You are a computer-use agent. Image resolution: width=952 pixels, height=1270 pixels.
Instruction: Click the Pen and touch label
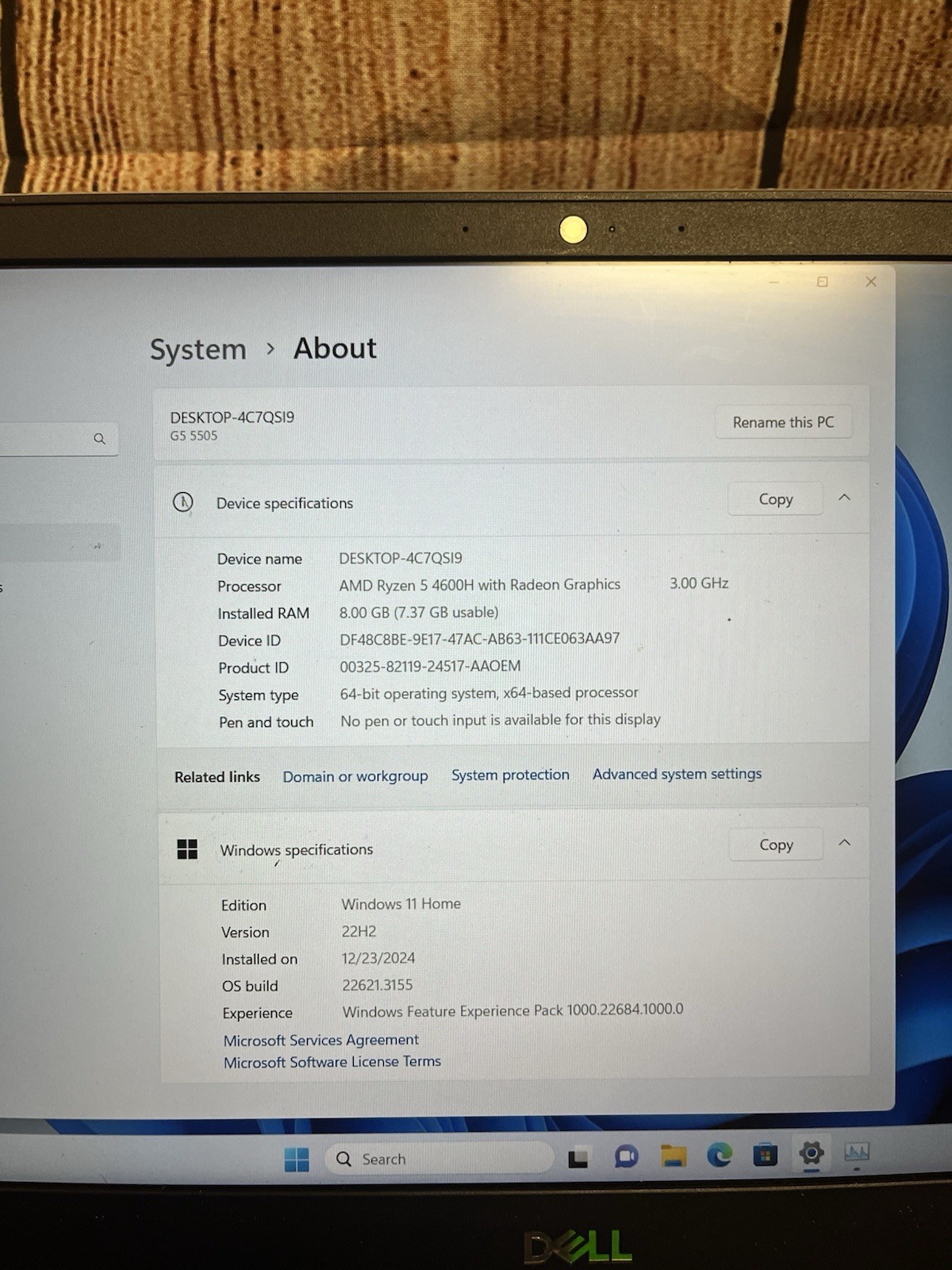(x=267, y=722)
